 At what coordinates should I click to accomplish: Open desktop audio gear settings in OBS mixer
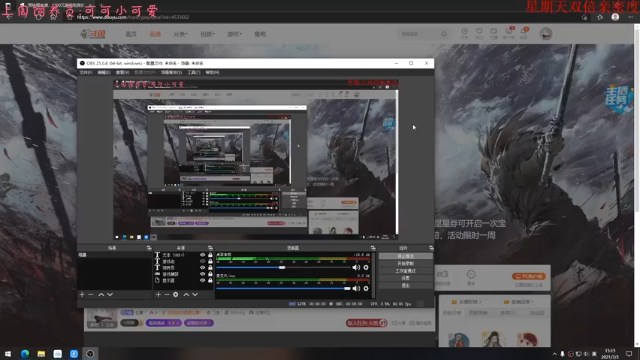point(366,267)
